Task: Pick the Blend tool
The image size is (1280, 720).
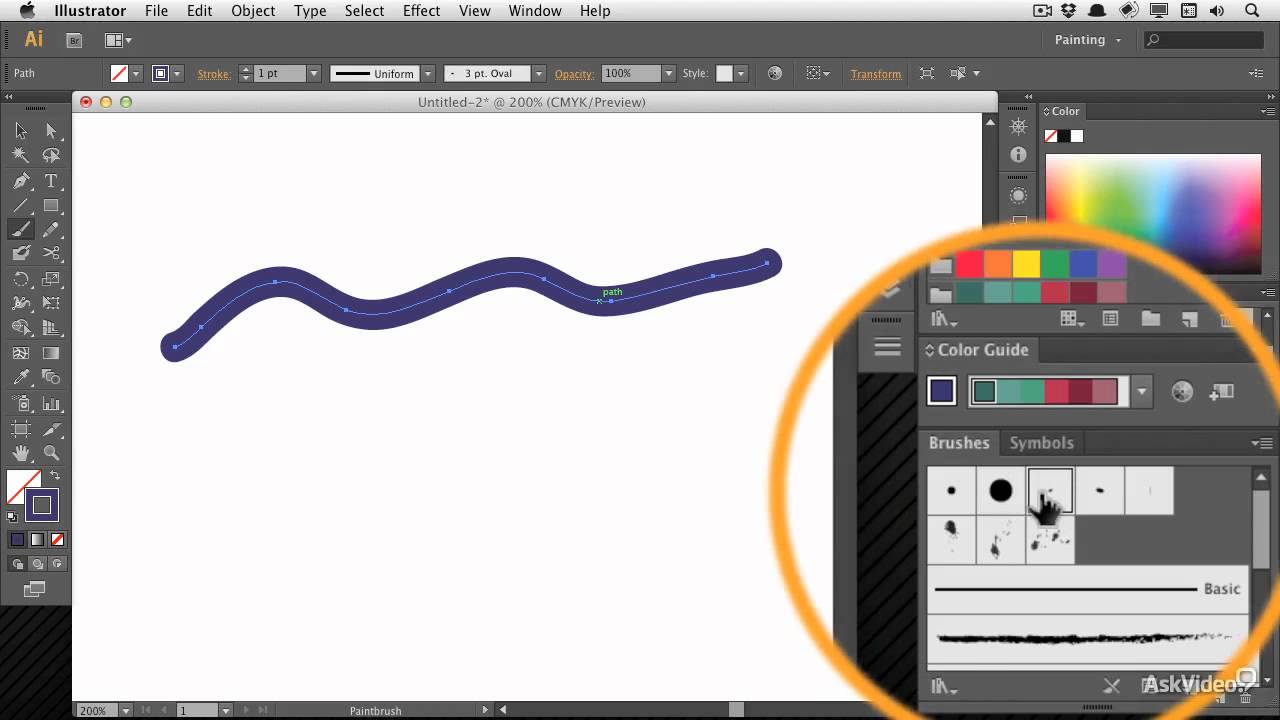Action: [x=51, y=378]
